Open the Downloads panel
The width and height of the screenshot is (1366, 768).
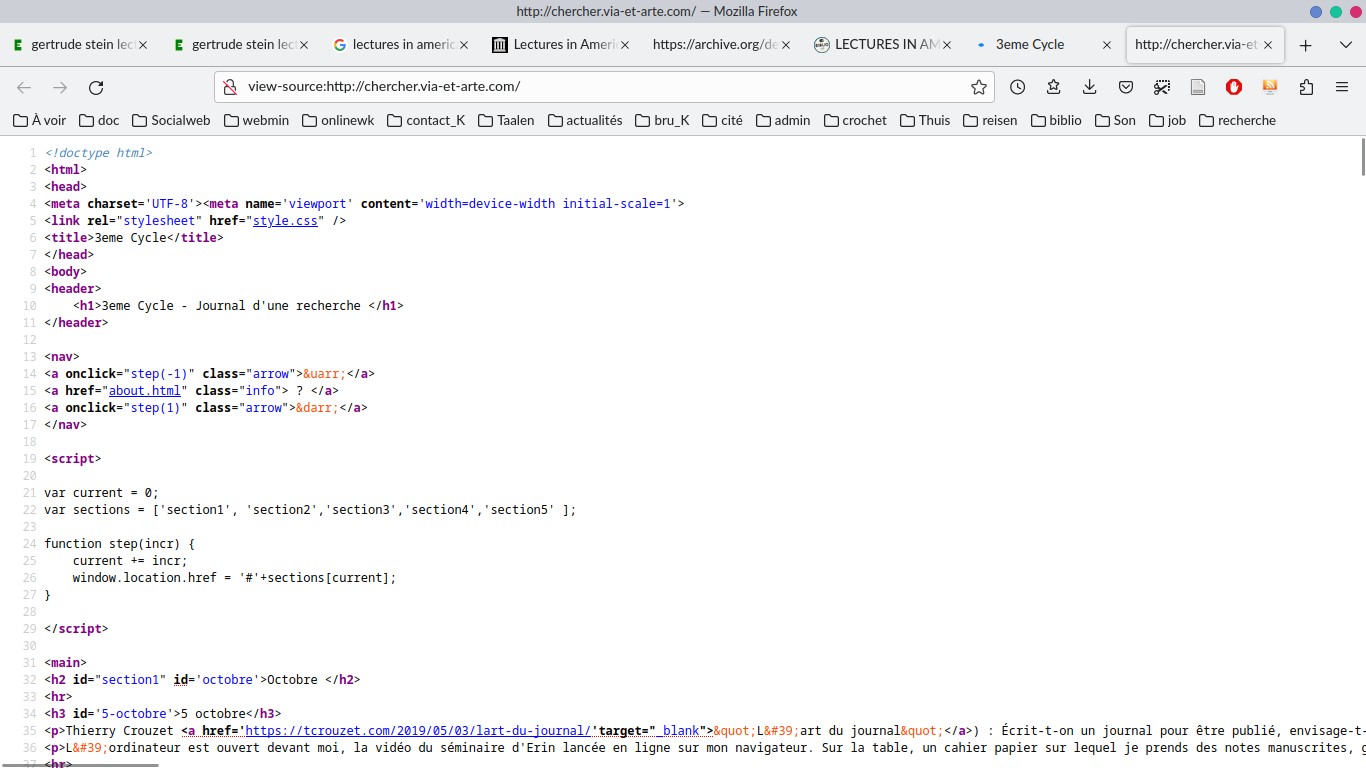(1089, 87)
